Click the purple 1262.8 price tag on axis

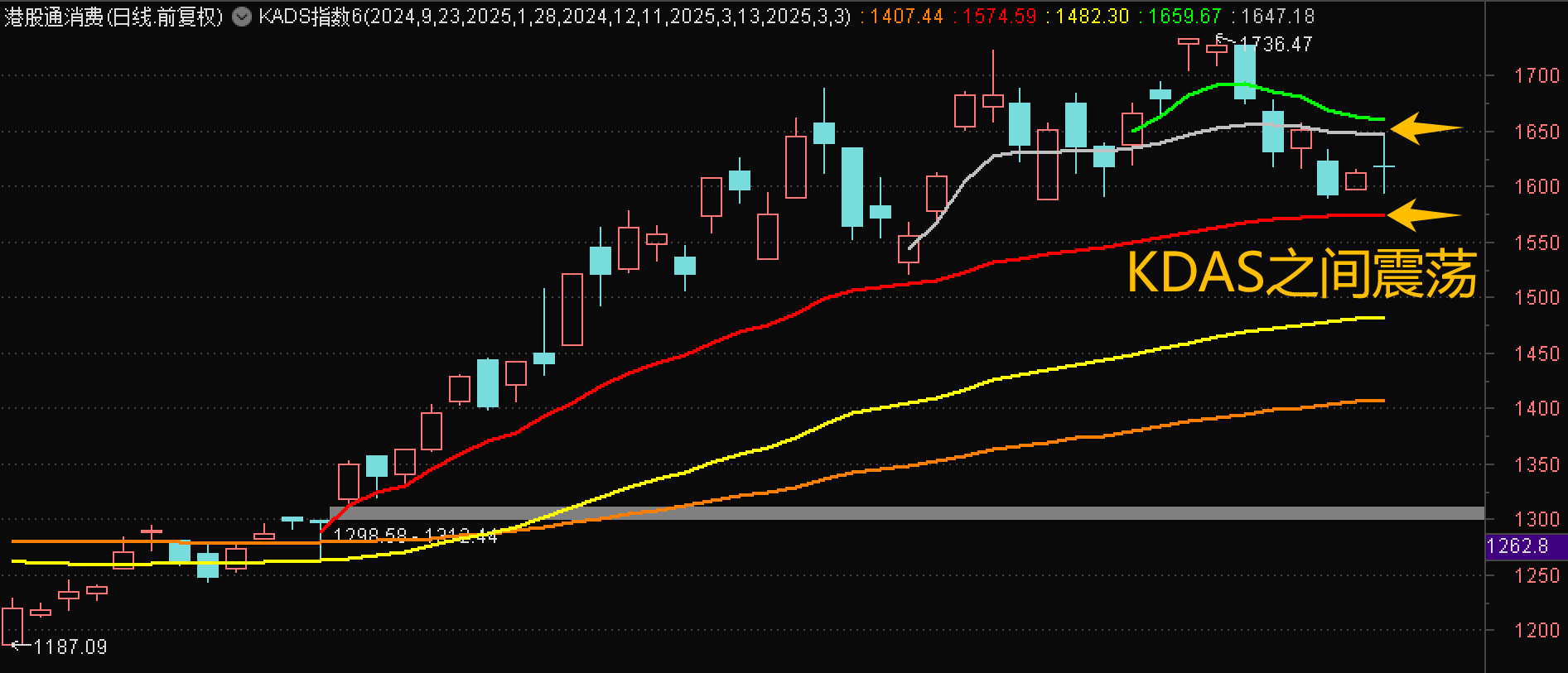pos(1527,546)
